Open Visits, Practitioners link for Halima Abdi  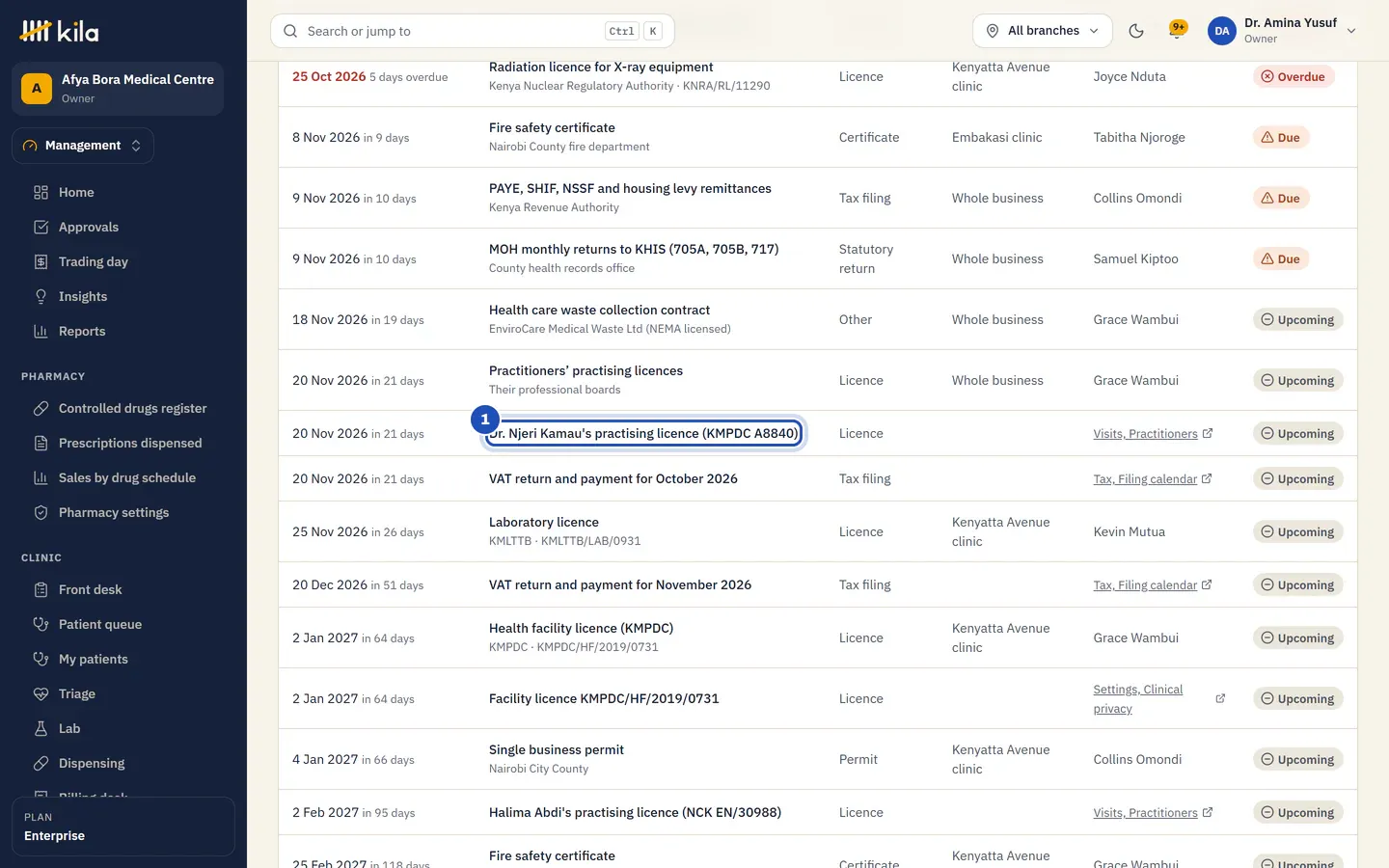(1153, 813)
